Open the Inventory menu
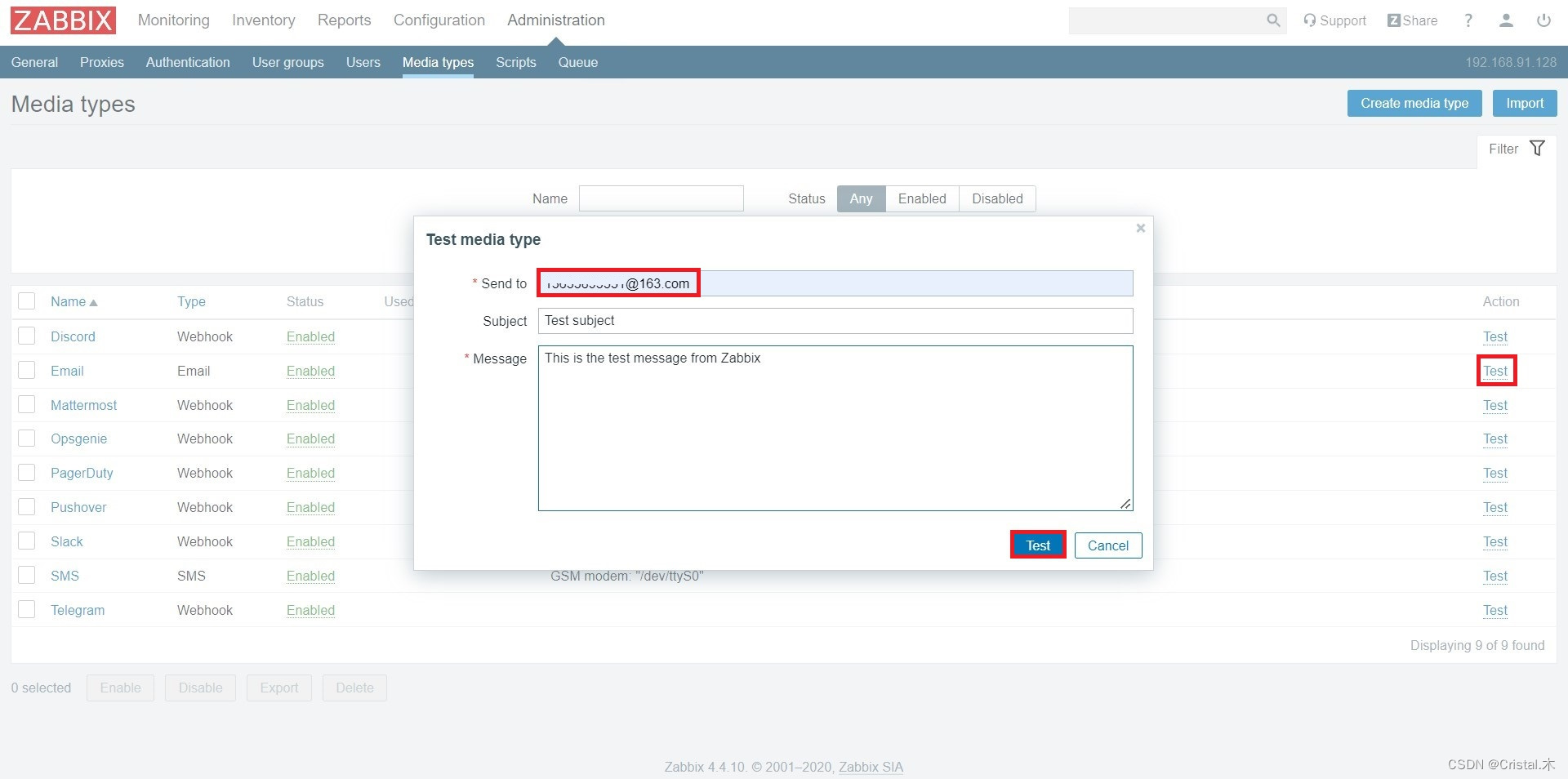The width and height of the screenshot is (1568, 779). (x=263, y=20)
